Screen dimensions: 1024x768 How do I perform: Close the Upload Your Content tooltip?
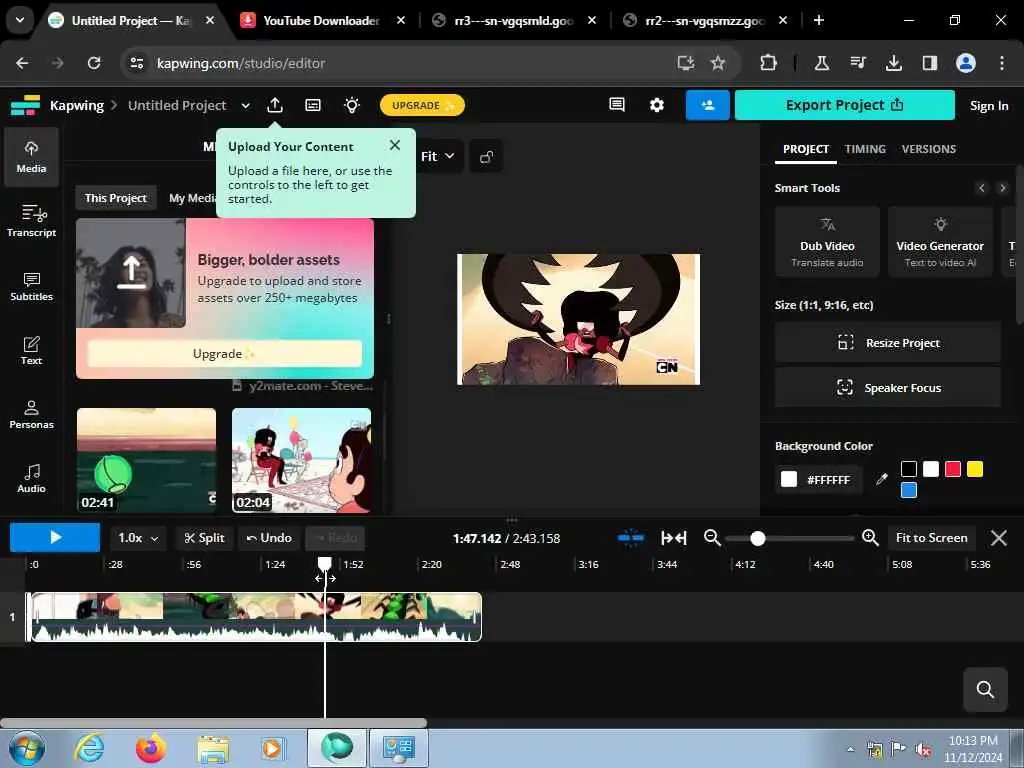pyautogui.click(x=394, y=145)
